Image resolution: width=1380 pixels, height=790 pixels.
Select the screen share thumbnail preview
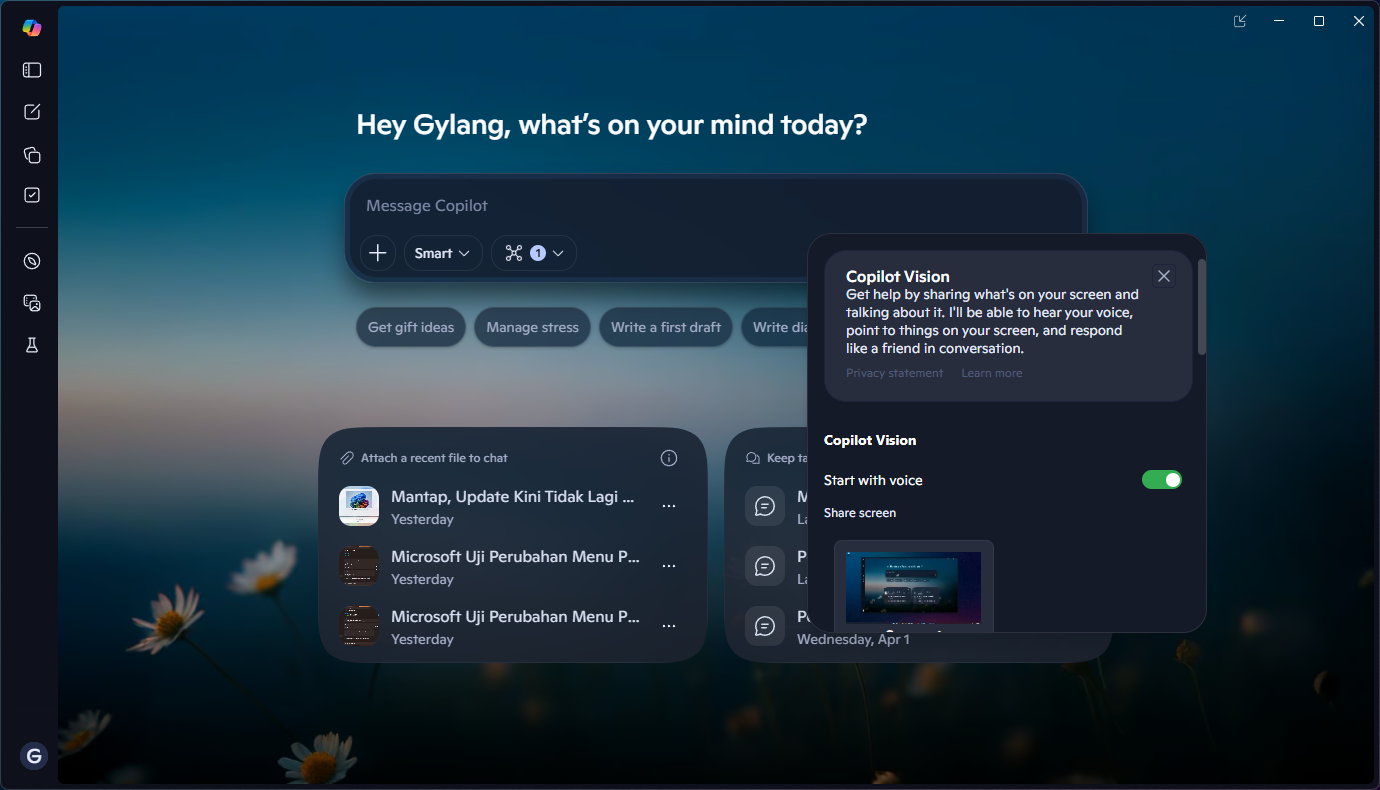click(913, 587)
